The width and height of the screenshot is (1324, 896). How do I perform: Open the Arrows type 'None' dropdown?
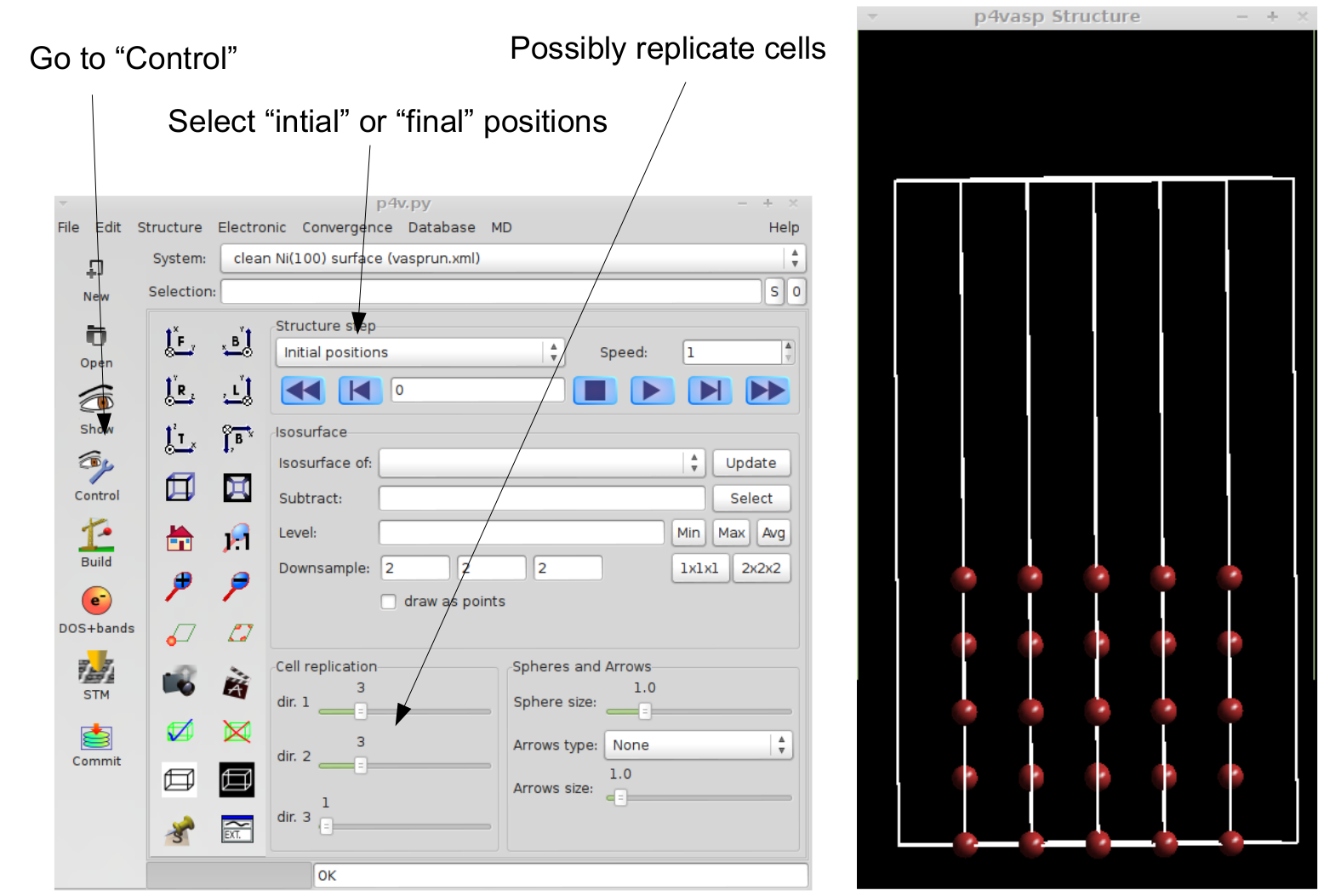pos(698,745)
